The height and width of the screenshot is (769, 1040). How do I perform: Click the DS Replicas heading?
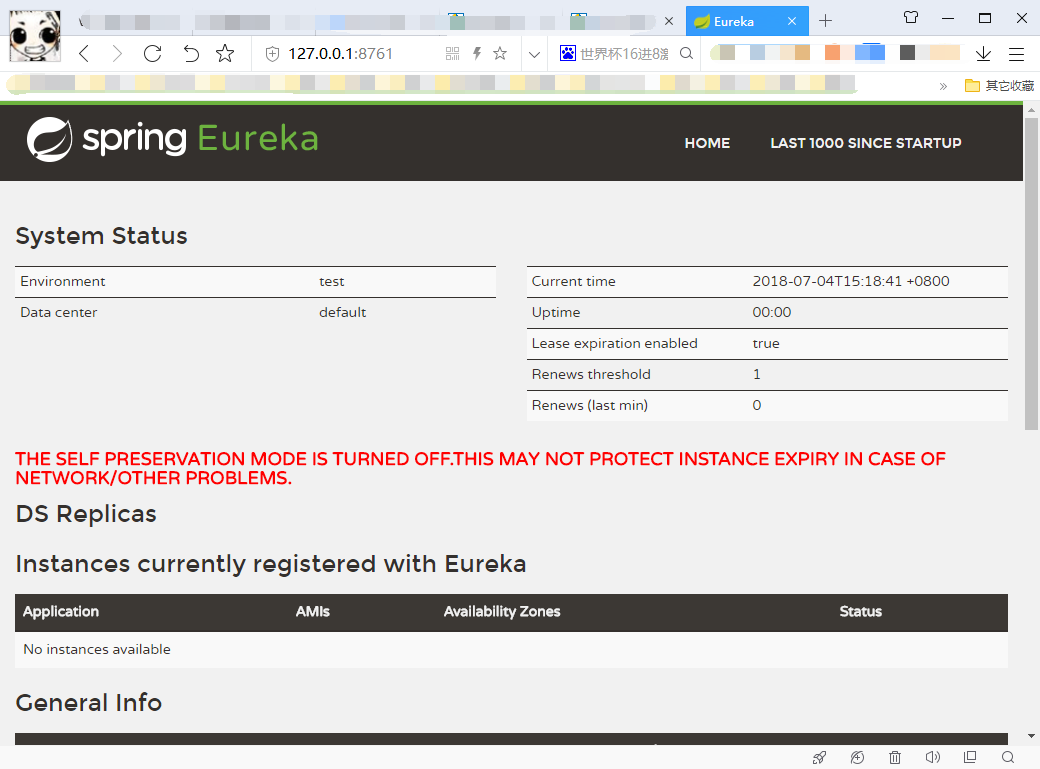click(x=86, y=514)
